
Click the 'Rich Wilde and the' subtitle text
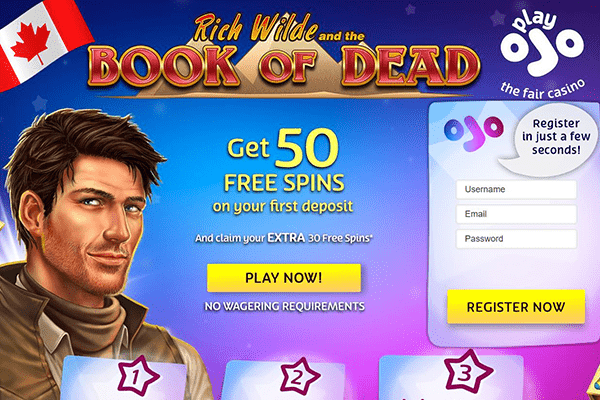click(279, 29)
